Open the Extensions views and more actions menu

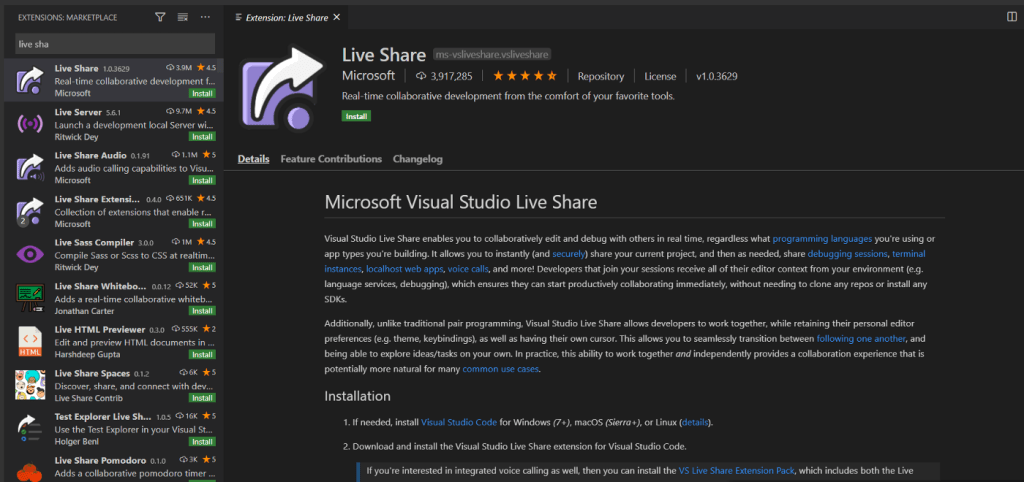pos(205,17)
